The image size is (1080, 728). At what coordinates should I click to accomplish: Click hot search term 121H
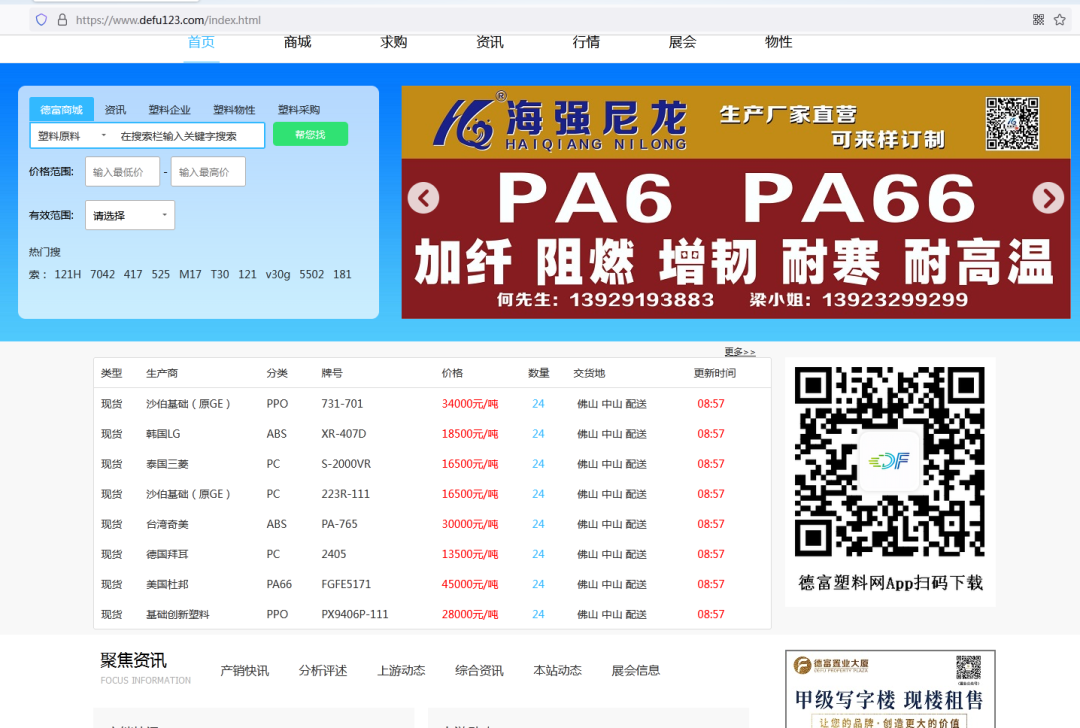pos(68,274)
